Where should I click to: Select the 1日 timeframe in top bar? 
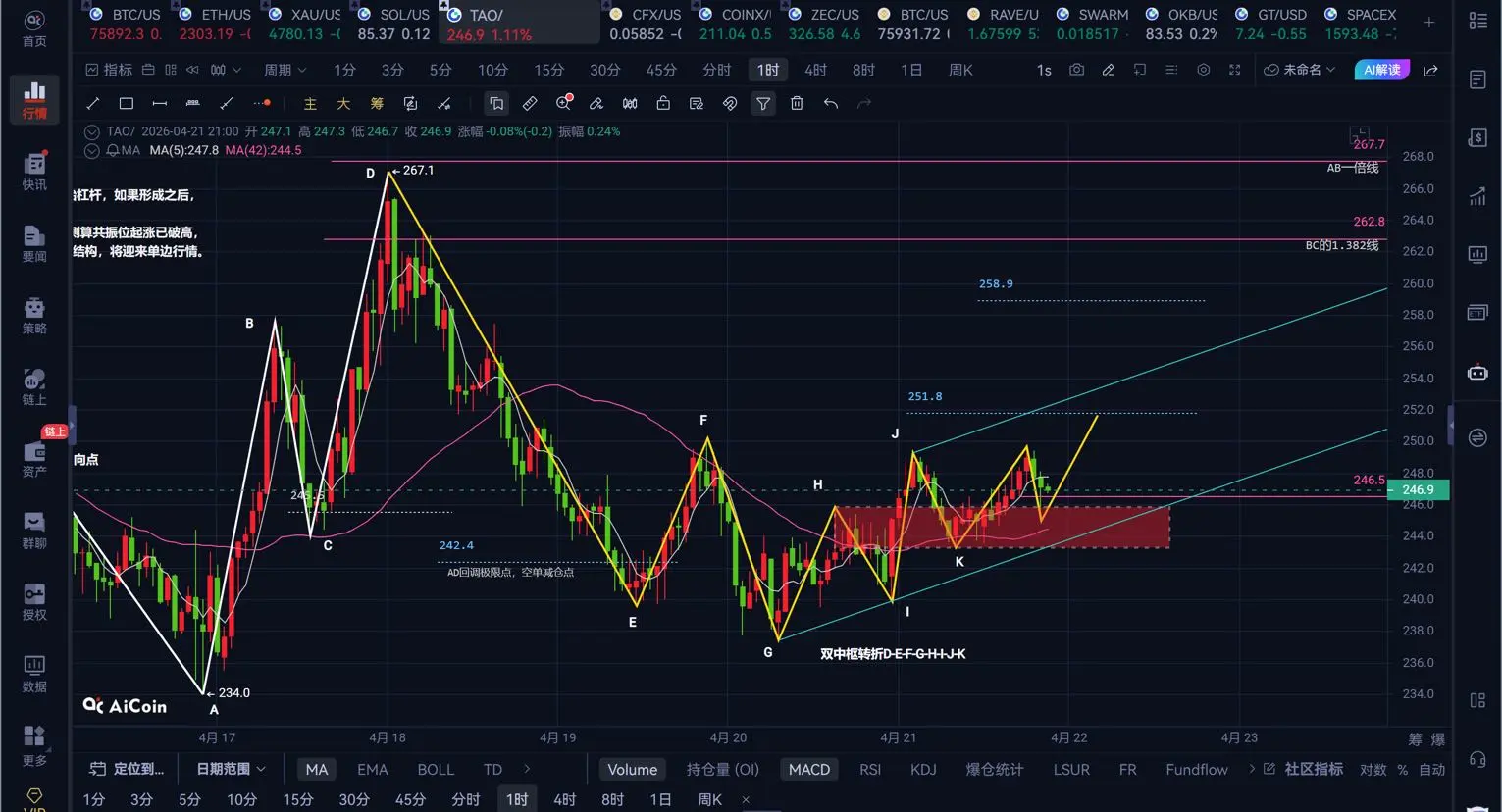[x=911, y=70]
